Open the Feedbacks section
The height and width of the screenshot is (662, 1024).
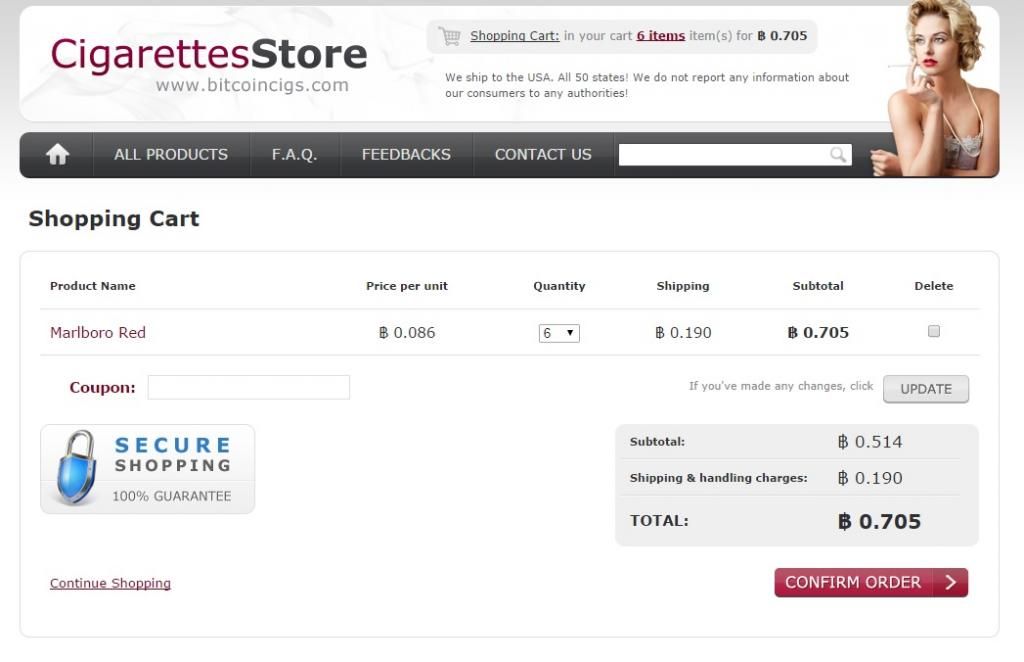406,154
